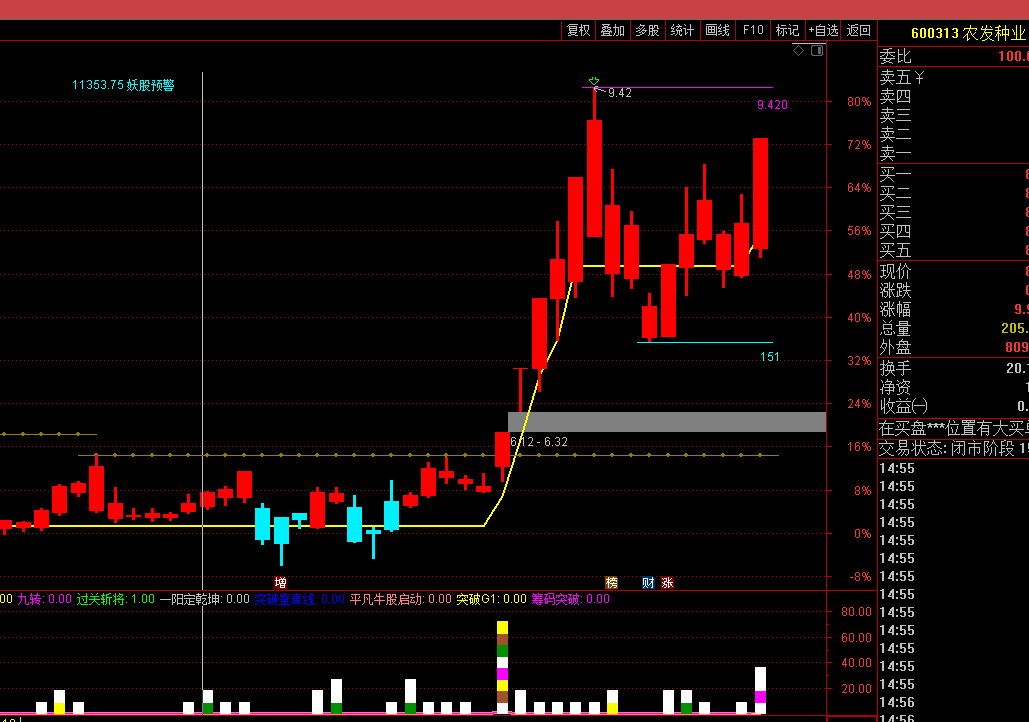Click the gray gap zone rectangle

pyautogui.click(x=667, y=421)
